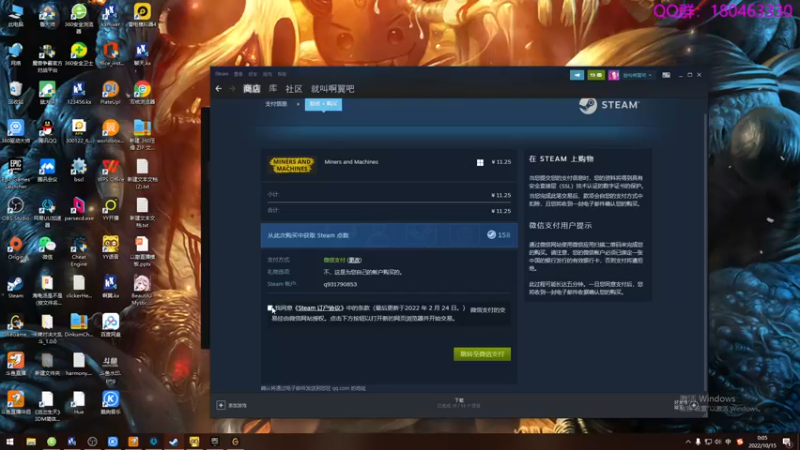Open Steam big picture mode button
The height and width of the screenshot is (450, 800).
click(x=577, y=75)
